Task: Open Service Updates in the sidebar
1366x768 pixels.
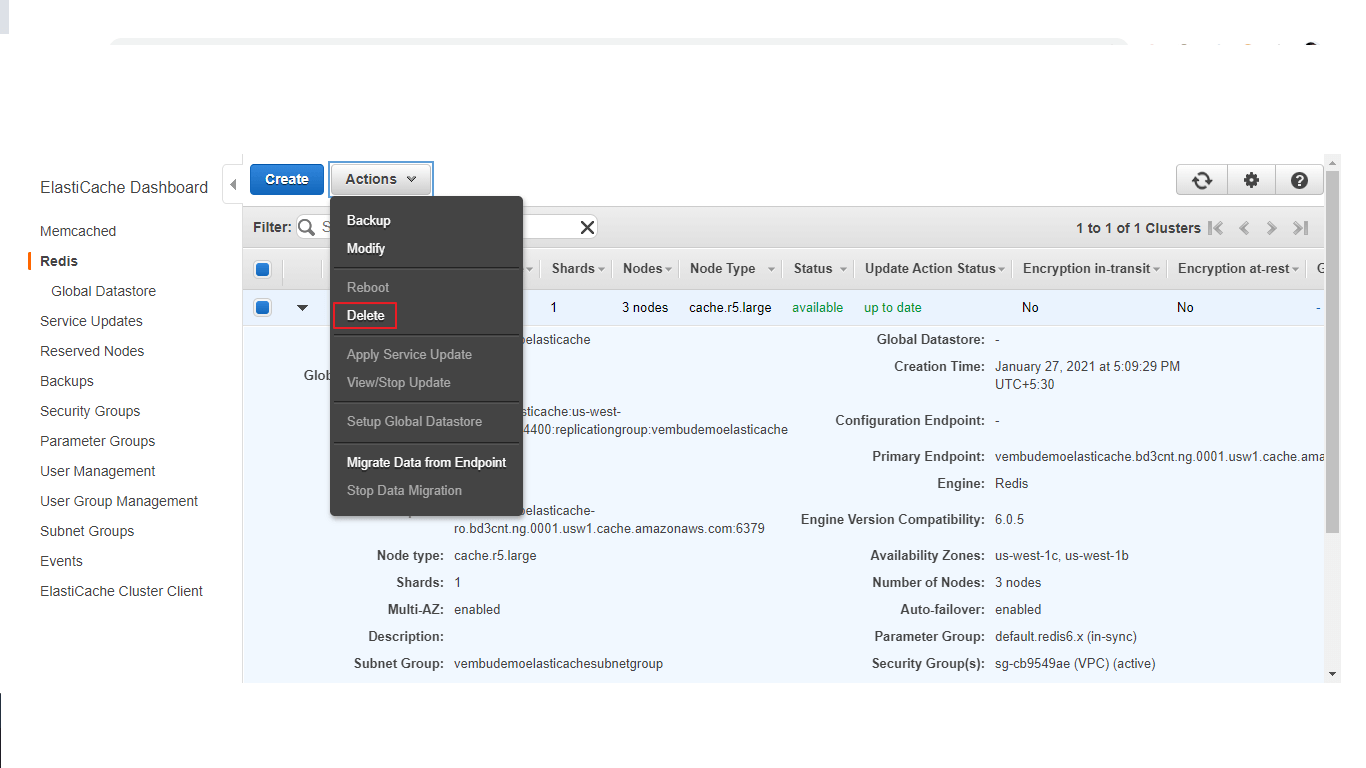Action: click(91, 321)
